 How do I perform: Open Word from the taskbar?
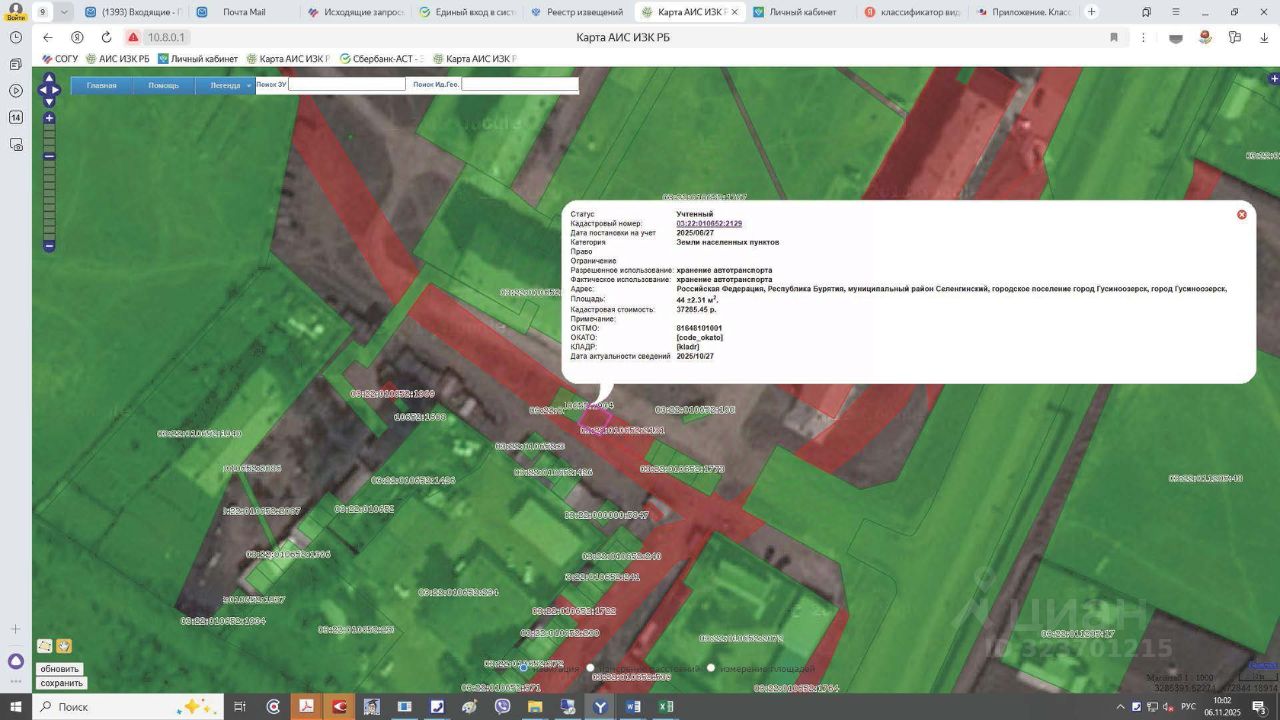pyautogui.click(x=633, y=707)
